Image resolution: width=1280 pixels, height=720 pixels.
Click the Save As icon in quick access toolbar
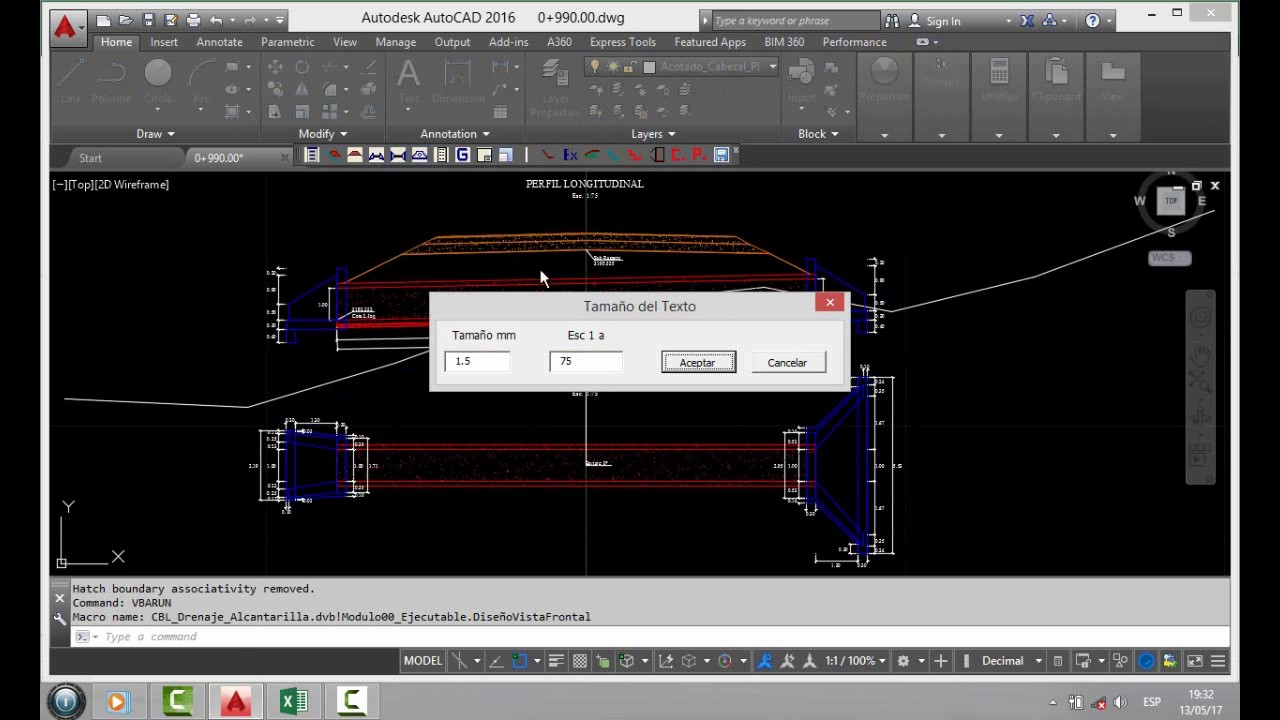[170, 20]
